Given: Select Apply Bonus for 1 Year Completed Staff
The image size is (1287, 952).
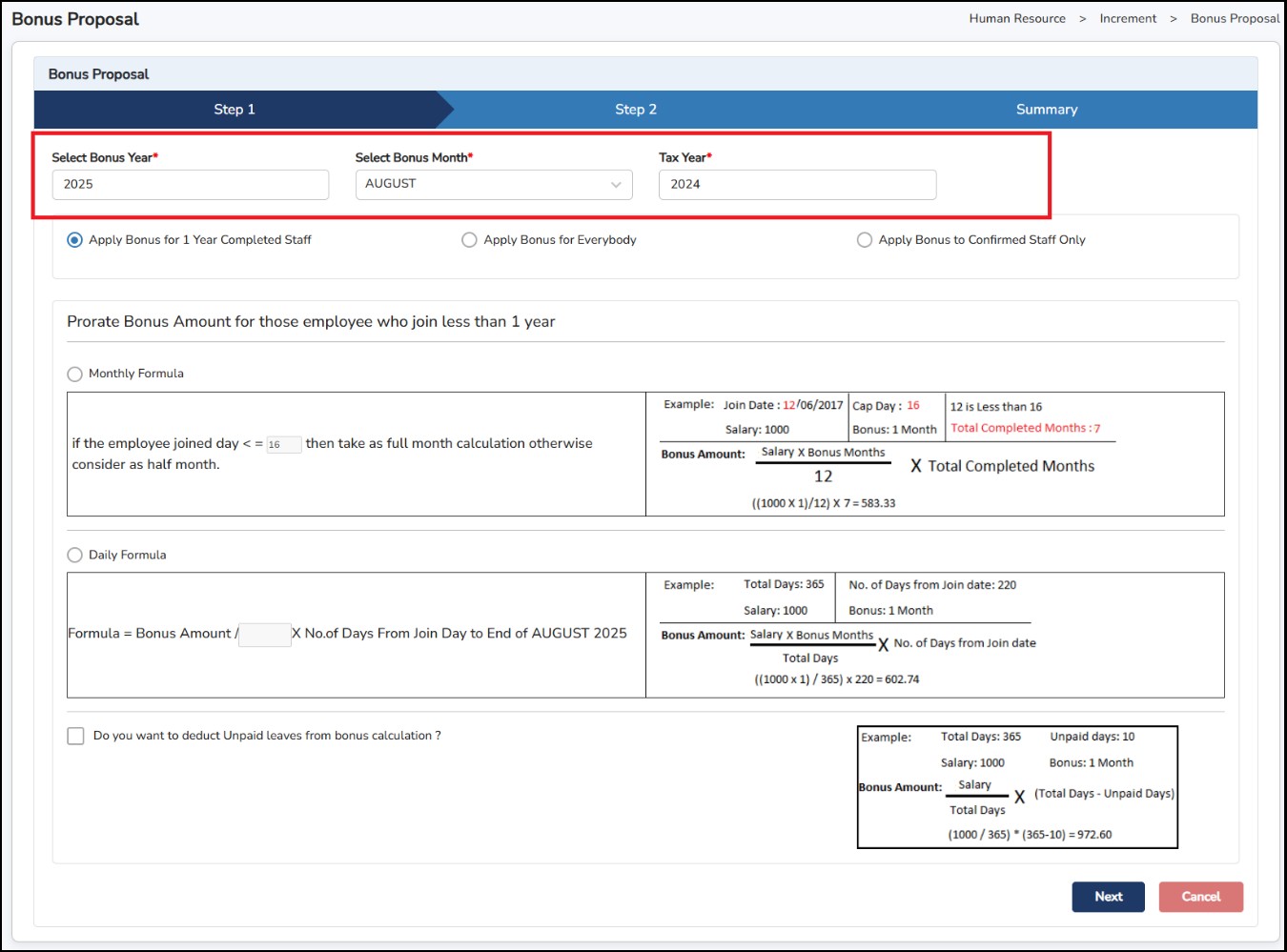Looking at the screenshot, I should point(75,240).
